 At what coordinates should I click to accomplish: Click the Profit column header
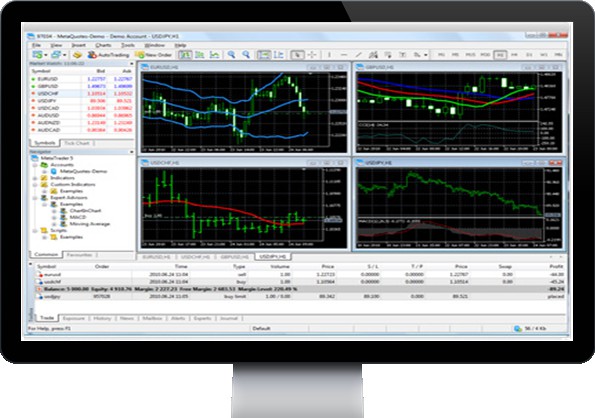coord(556,267)
